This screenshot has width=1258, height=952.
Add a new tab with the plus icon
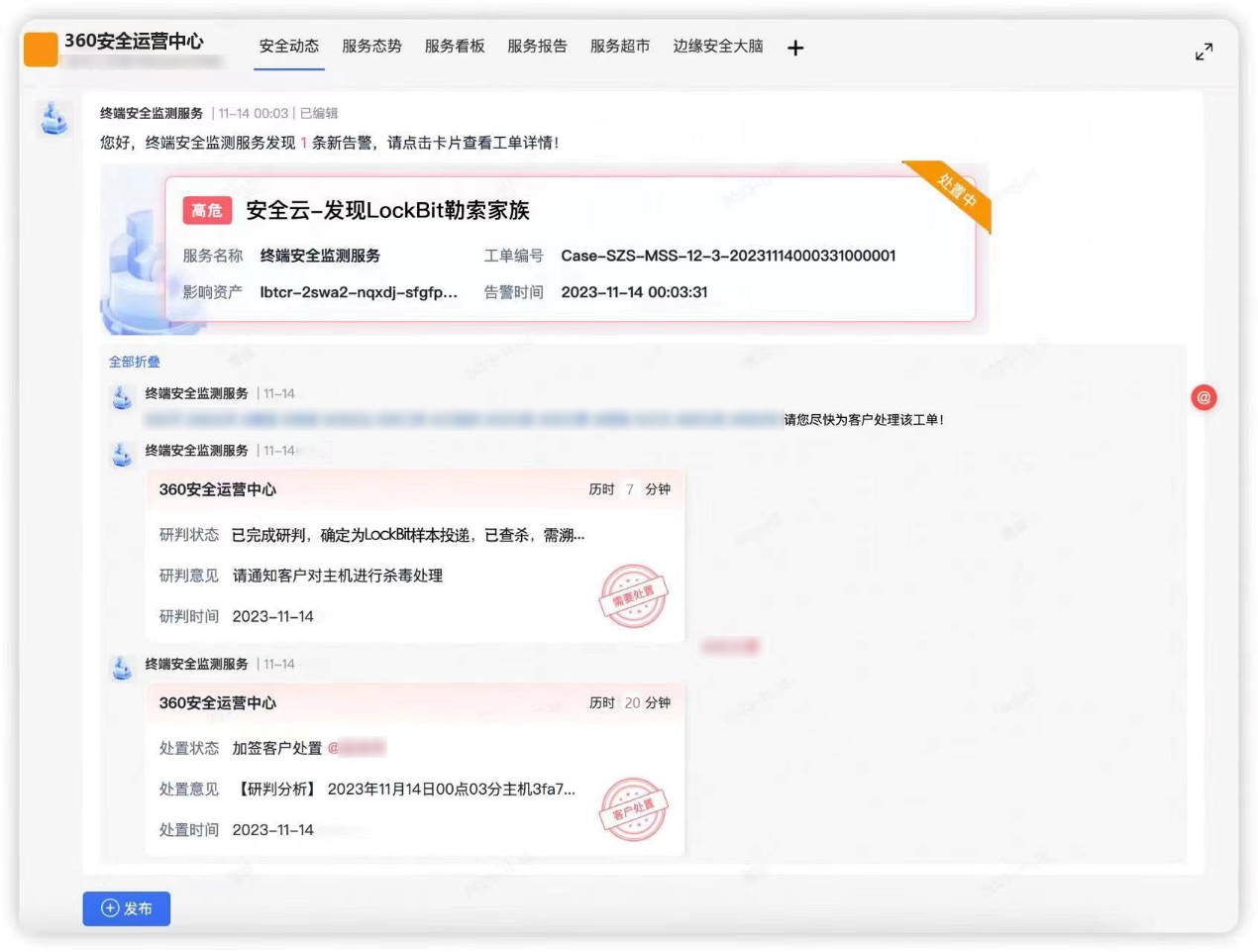[x=795, y=48]
